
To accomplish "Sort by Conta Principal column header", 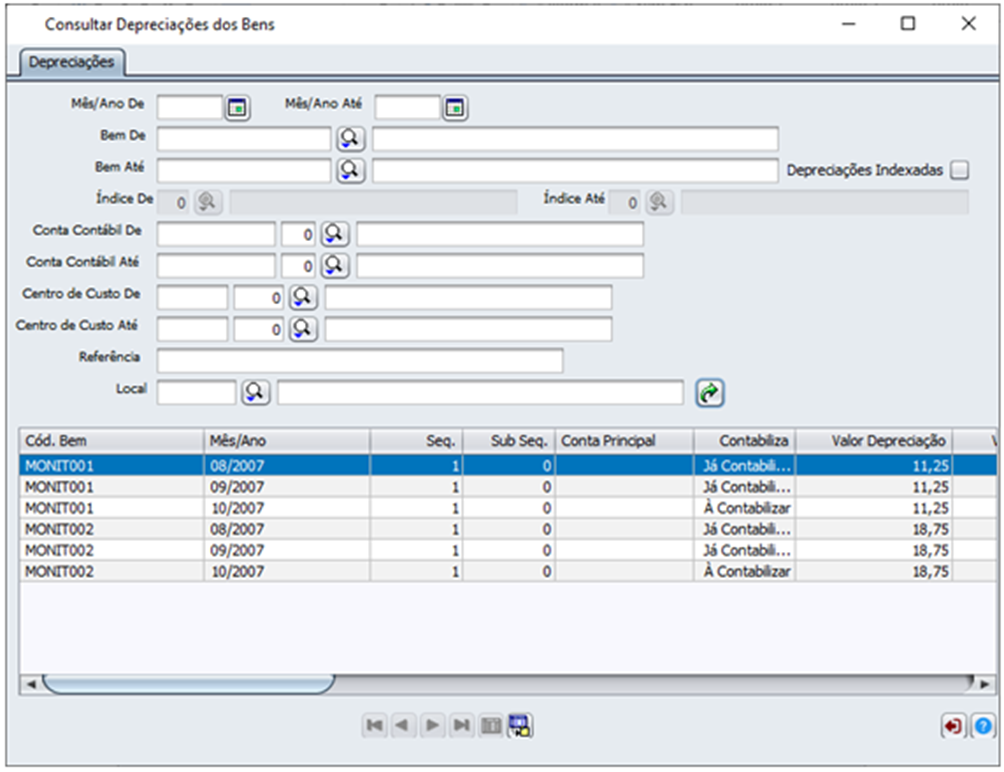I will tap(624, 440).
